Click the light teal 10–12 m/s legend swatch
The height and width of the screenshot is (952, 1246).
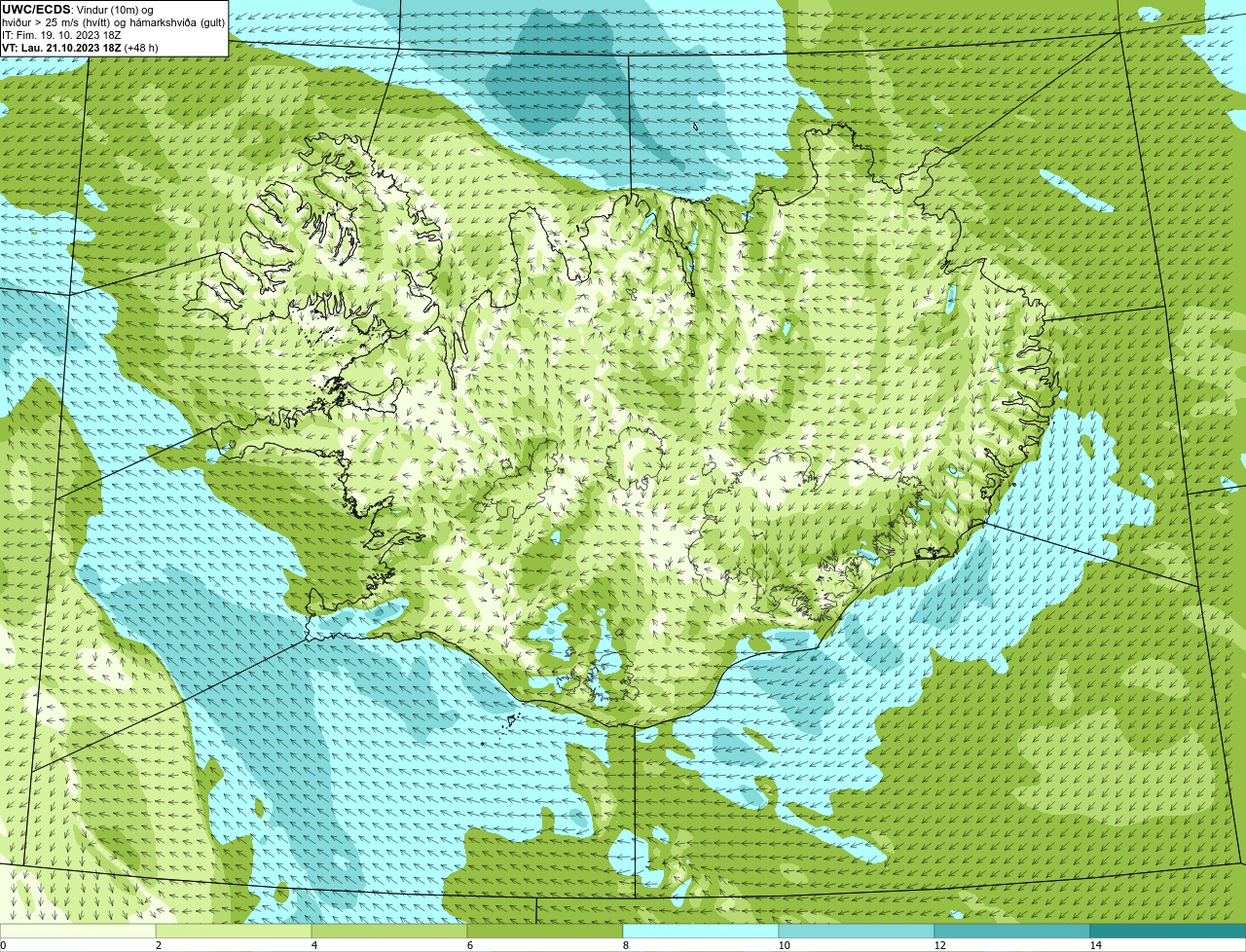(x=857, y=931)
